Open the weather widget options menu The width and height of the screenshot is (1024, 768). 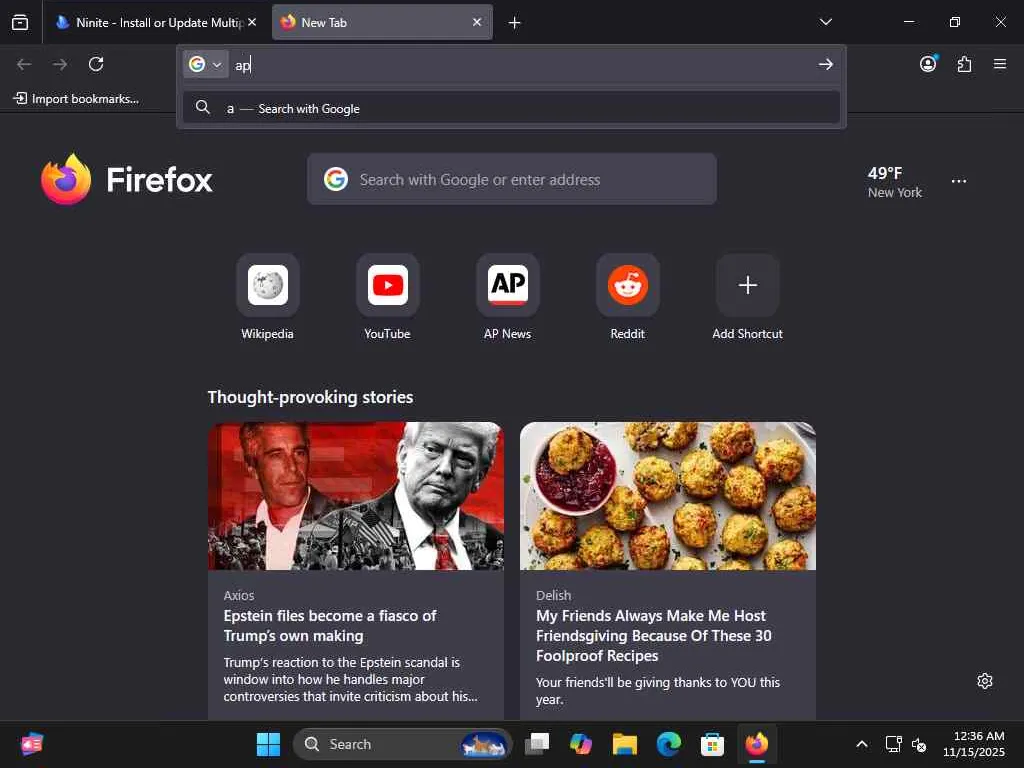click(x=959, y=181)
